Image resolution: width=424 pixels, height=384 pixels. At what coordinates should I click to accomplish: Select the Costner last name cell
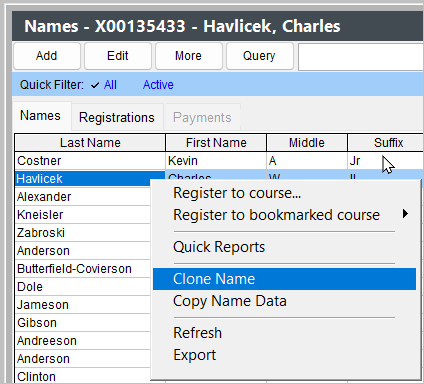tap(90, 161)
